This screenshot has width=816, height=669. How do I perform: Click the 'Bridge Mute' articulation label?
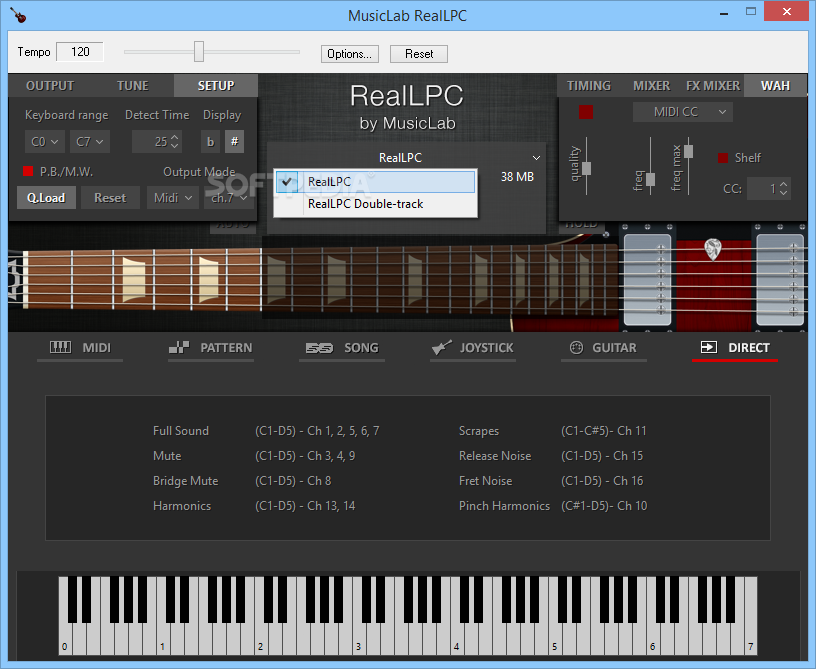coord(185,481)
